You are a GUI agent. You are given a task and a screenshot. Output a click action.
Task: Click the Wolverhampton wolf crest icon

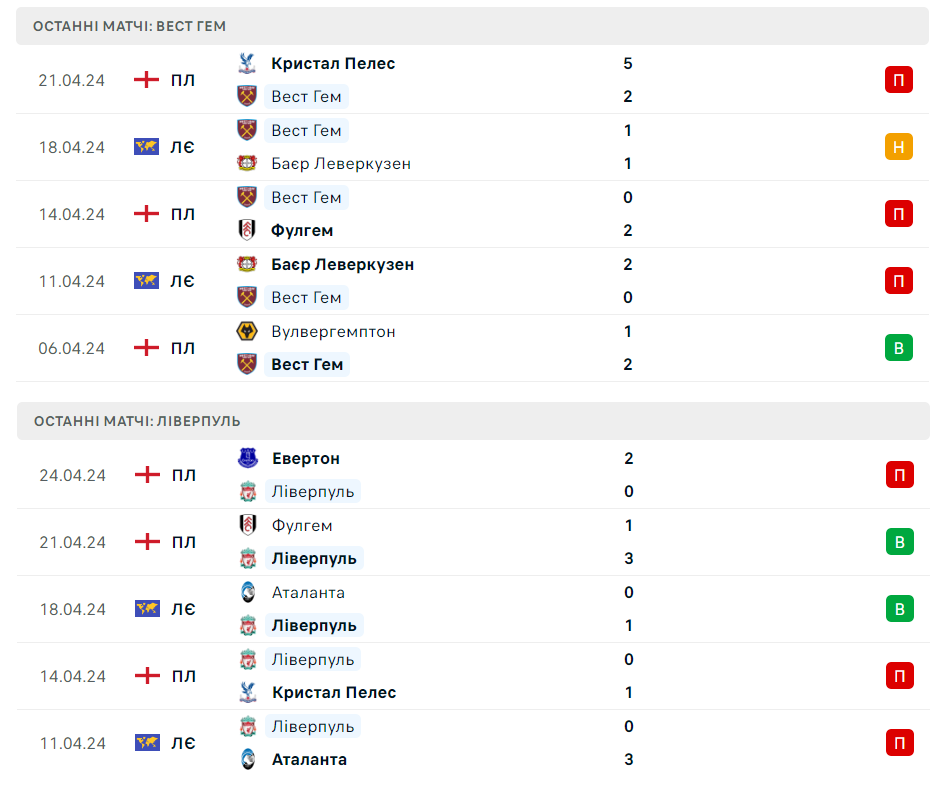click(247, 331)
